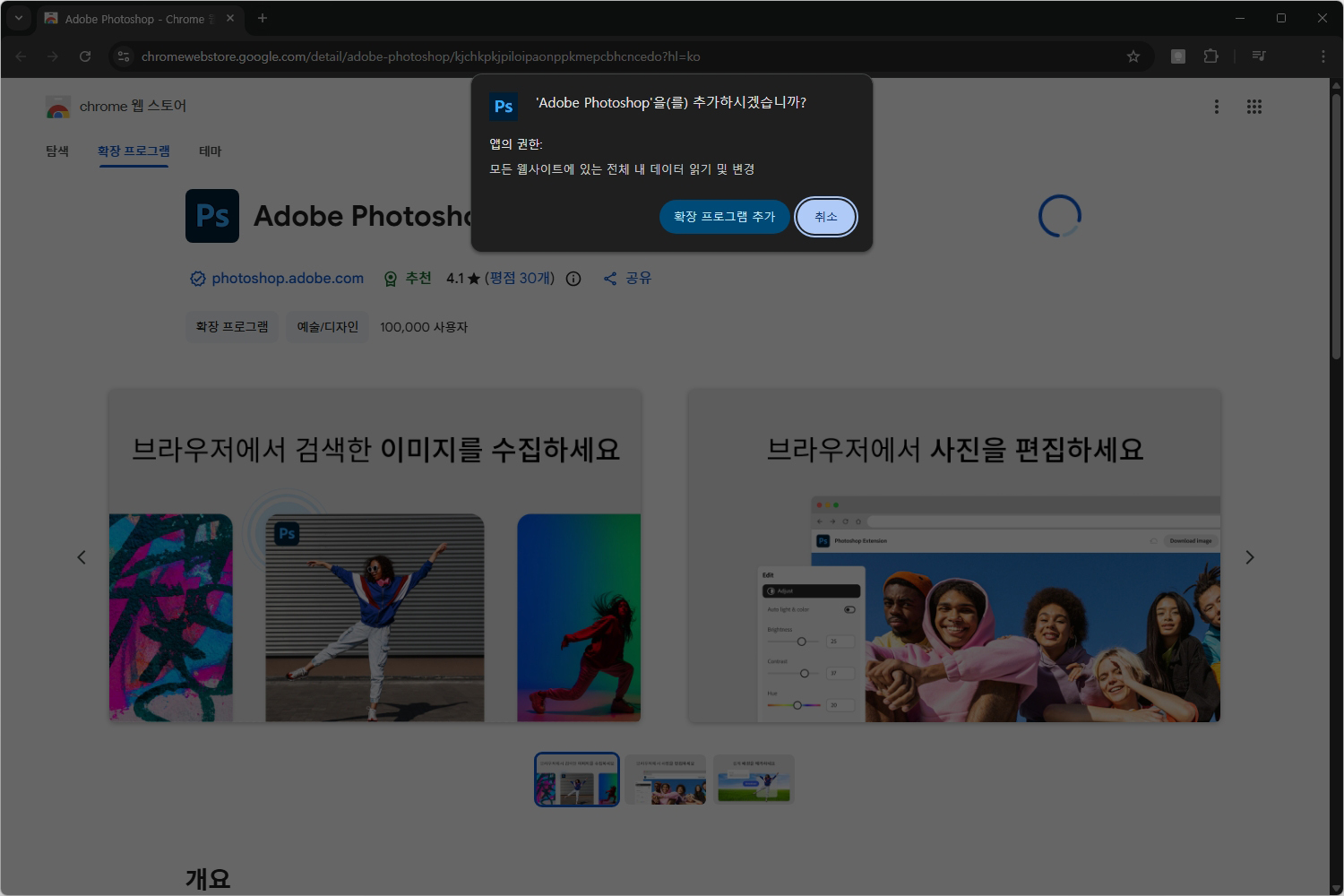Switch to the '테마' tab
The image size is (1344, 896).
[x=210, y=151]
